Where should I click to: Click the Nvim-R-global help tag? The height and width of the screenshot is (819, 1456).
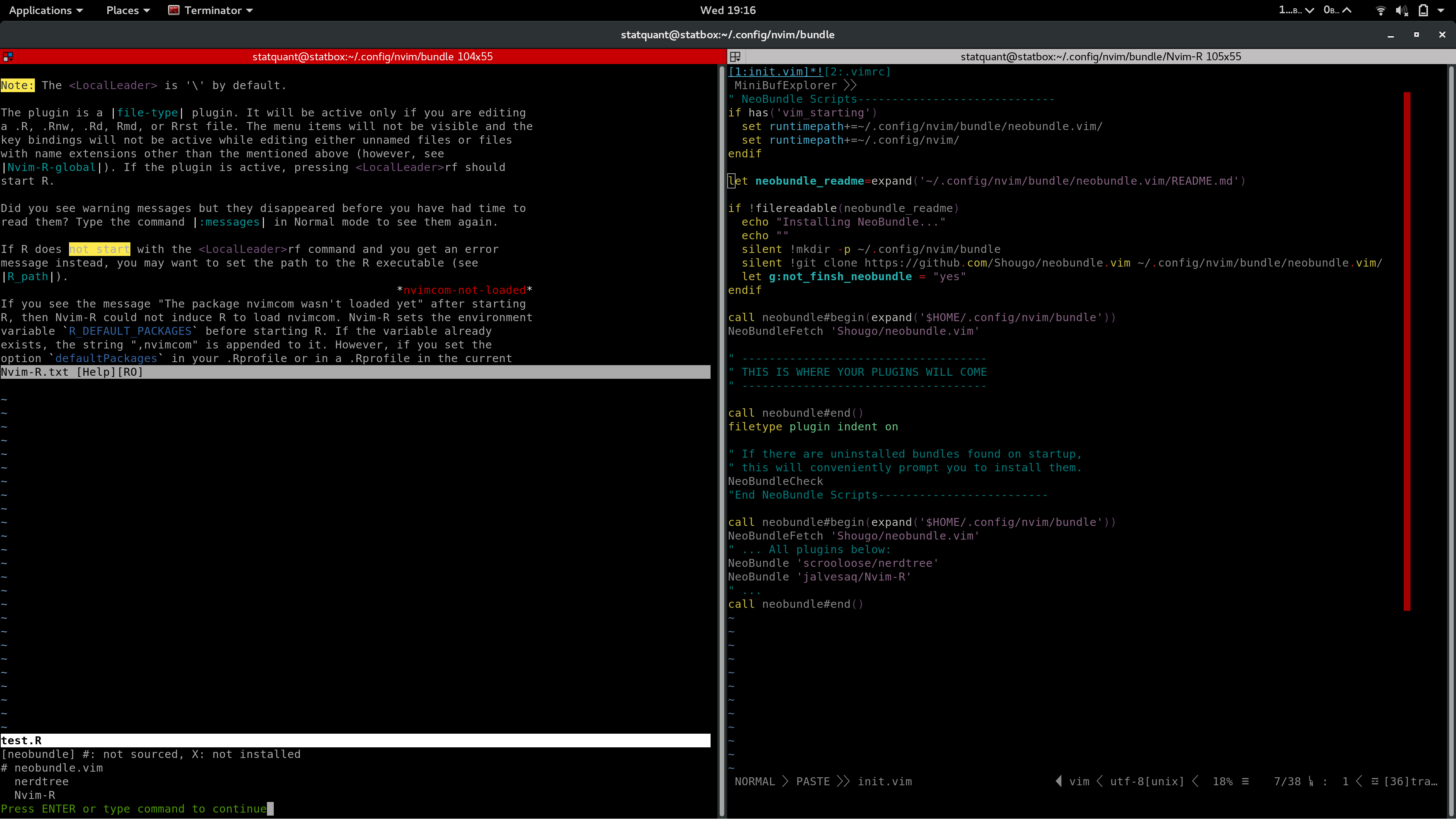(x=50, y=167)
